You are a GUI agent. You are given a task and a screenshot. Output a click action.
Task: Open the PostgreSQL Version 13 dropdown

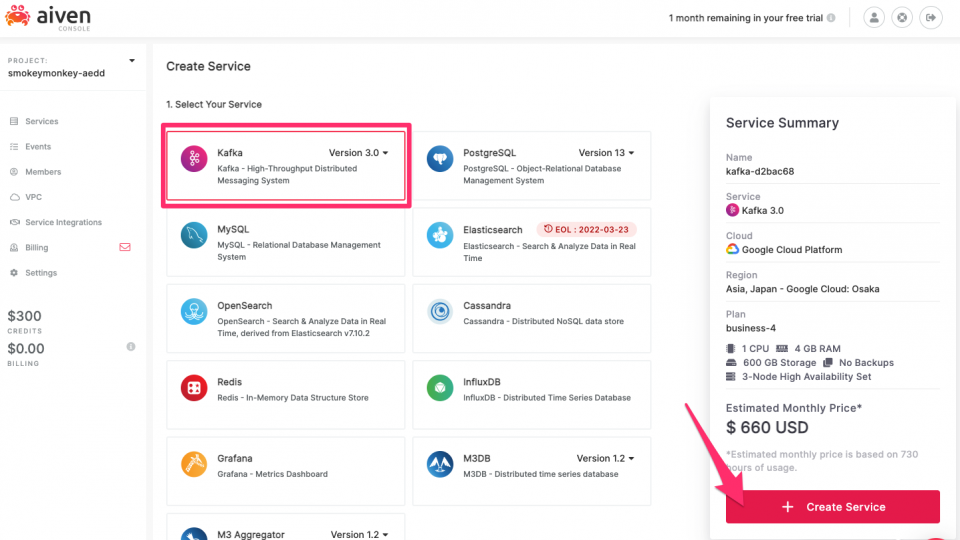coord(606,153)
